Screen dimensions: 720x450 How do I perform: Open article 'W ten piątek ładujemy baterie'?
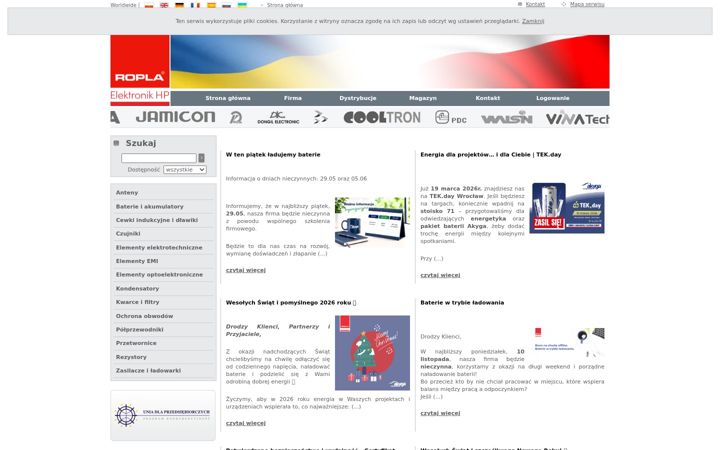pos(273,155)
